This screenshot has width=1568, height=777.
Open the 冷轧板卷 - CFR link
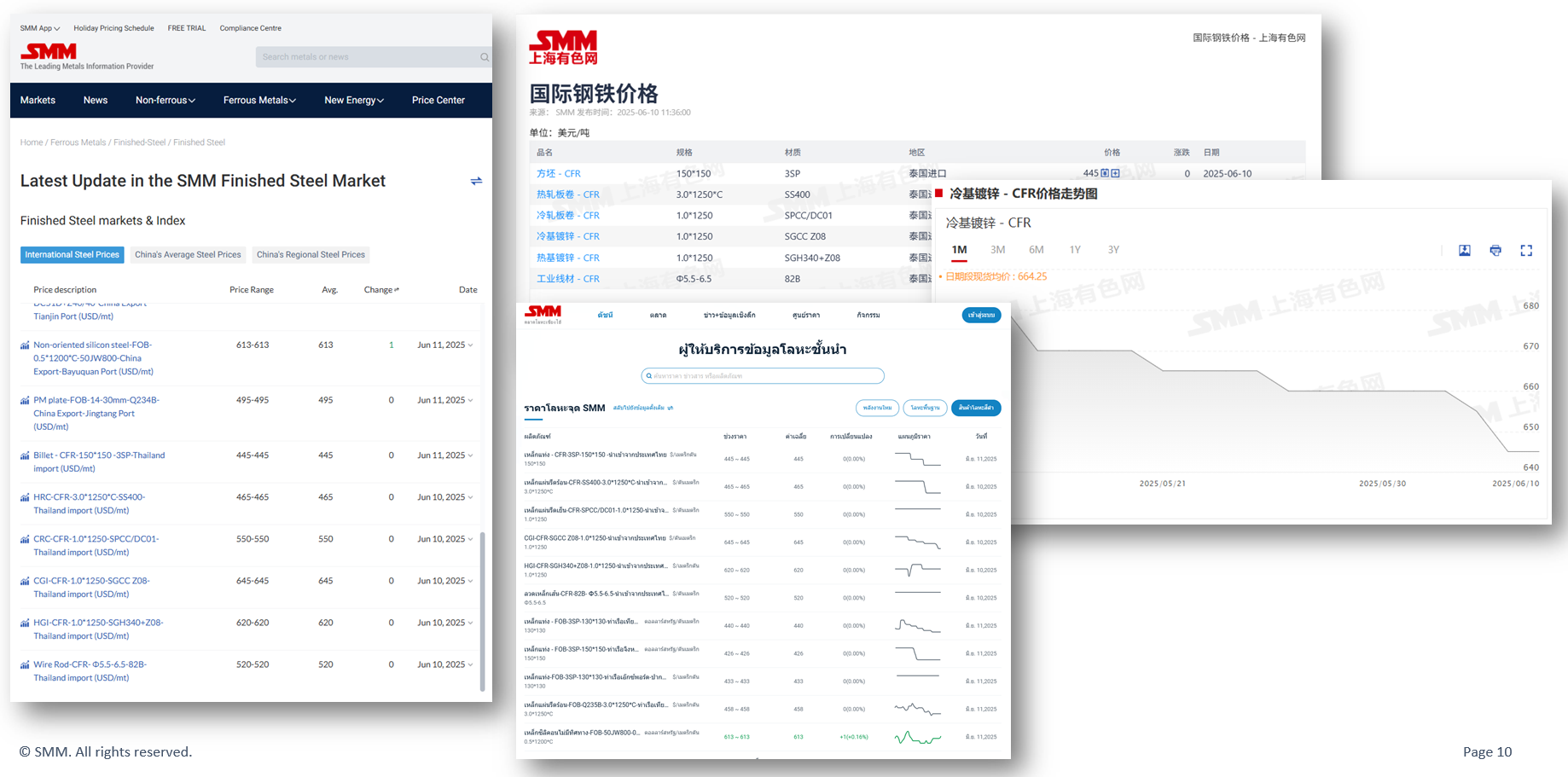[568, 216]
